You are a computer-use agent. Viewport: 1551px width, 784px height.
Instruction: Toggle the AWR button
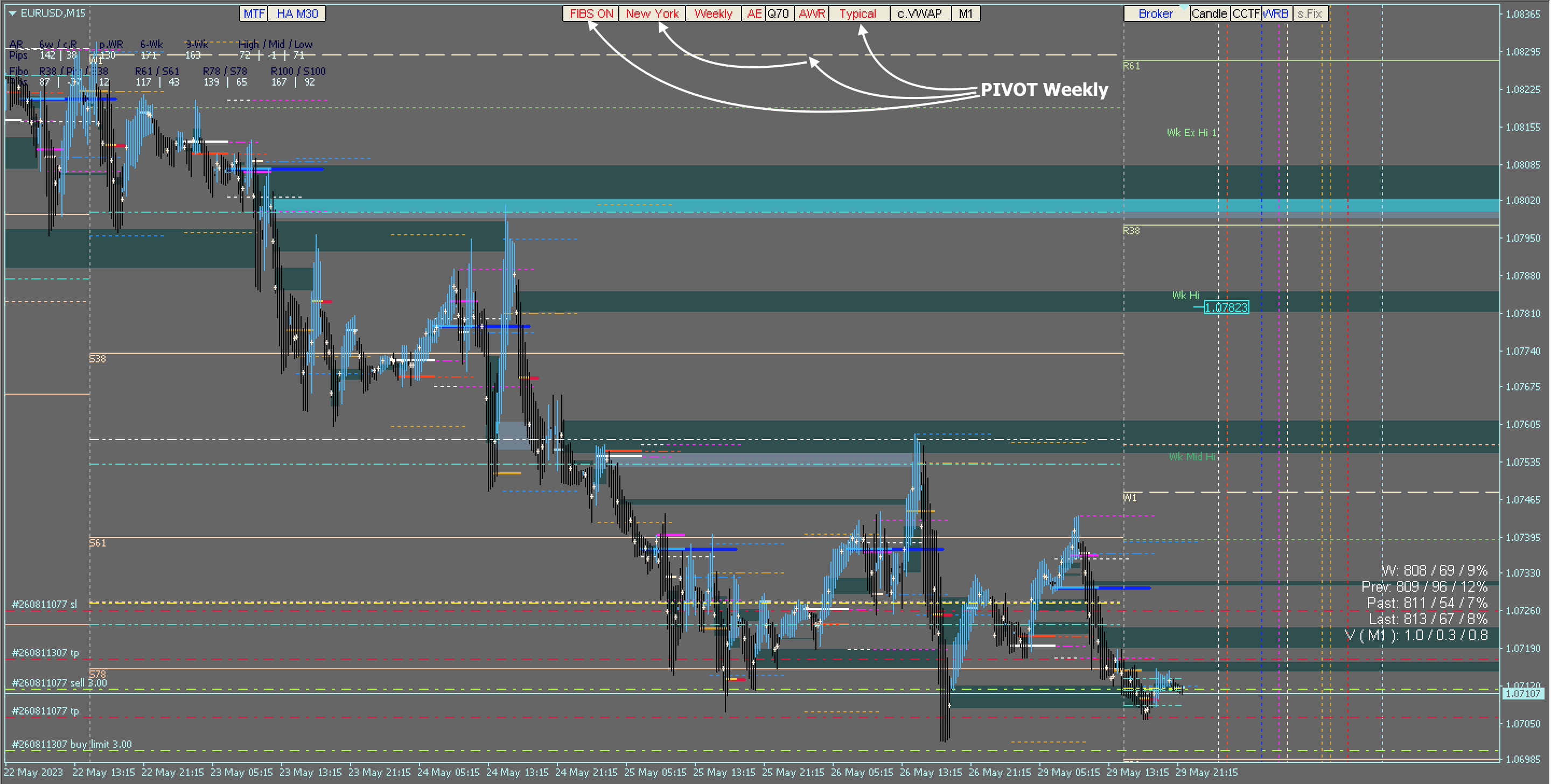click(x=812, y=13)
